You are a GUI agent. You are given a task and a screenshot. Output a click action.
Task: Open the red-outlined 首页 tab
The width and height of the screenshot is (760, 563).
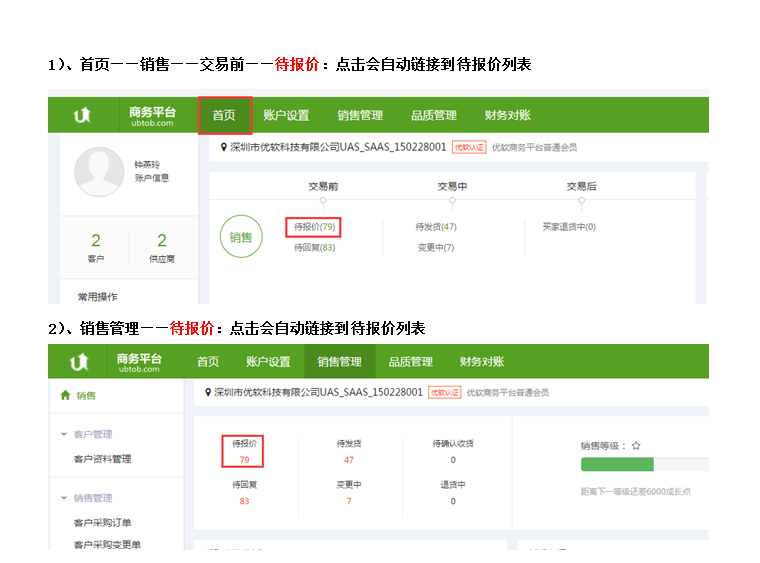tap(224, 115)
